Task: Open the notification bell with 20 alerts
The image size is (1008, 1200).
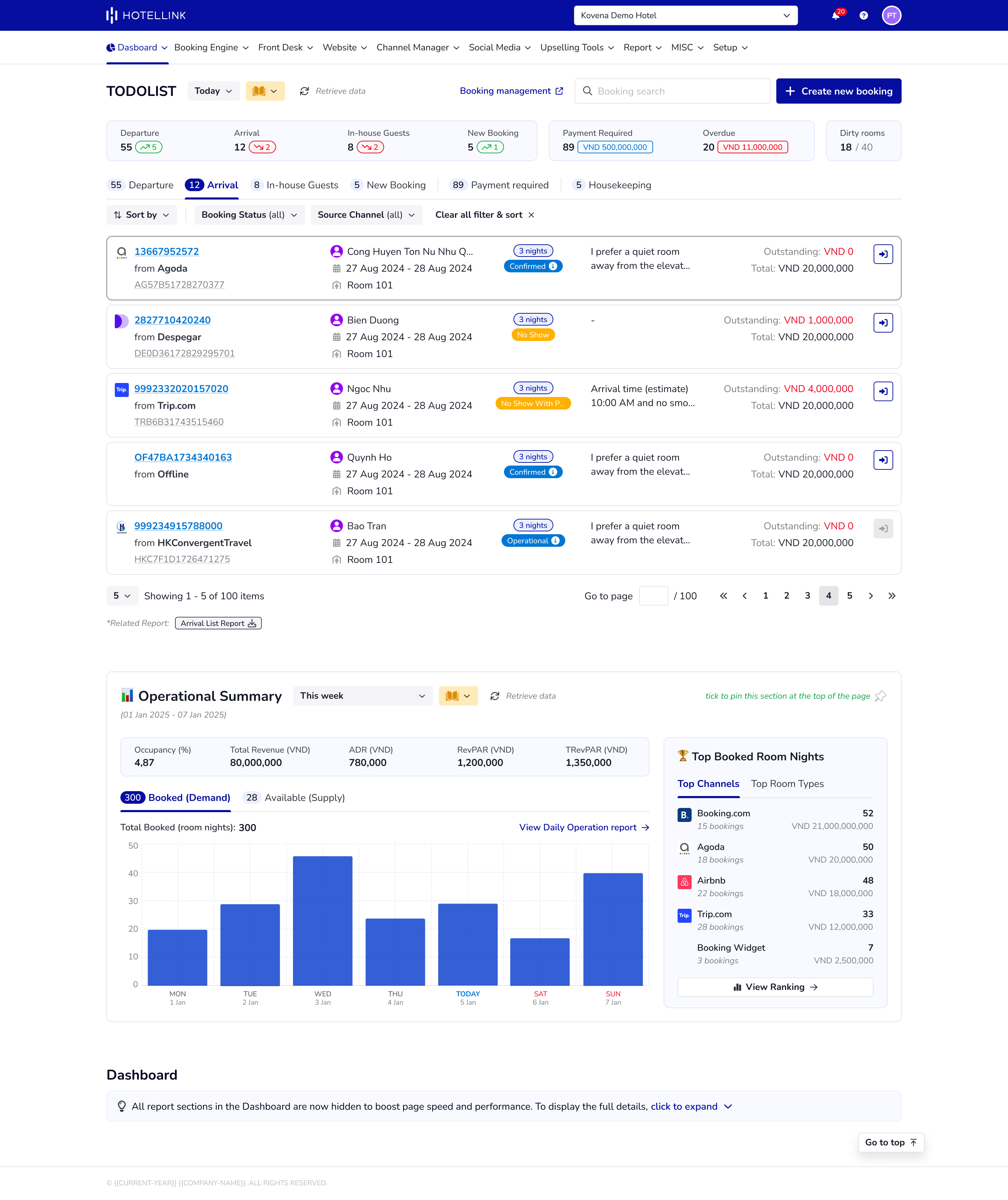Action: [835, 15]
